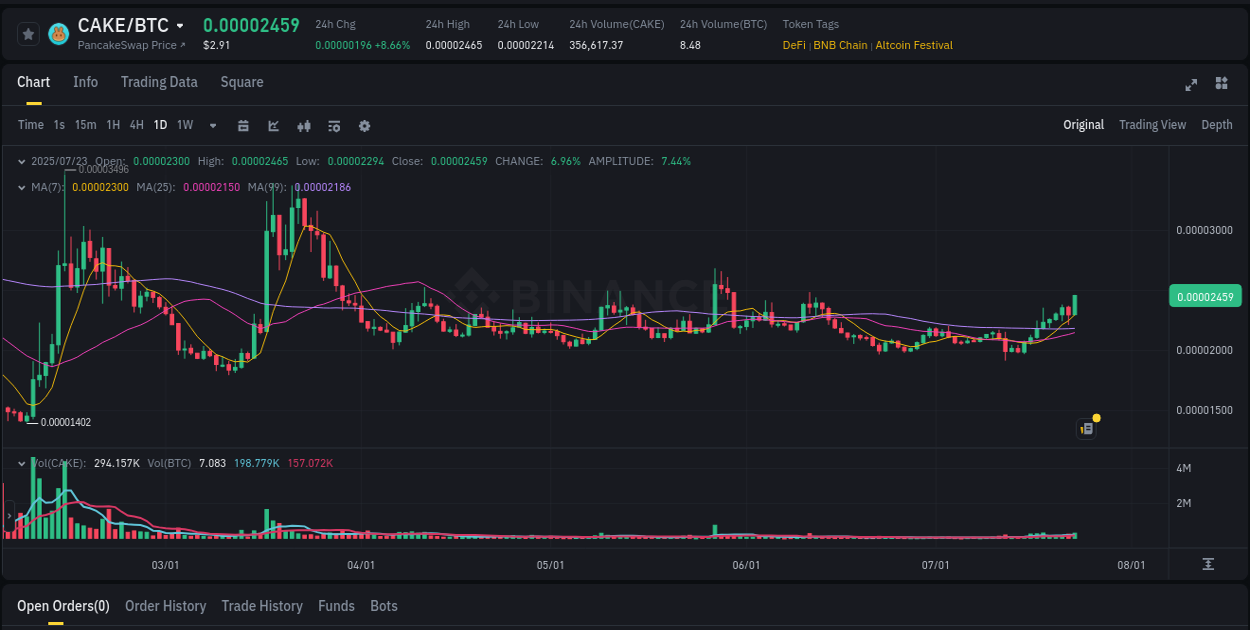Open the grid layout icon near fullscreen
The height and width of the screenshot is (630, 1250).
[x=1222, y=85]
